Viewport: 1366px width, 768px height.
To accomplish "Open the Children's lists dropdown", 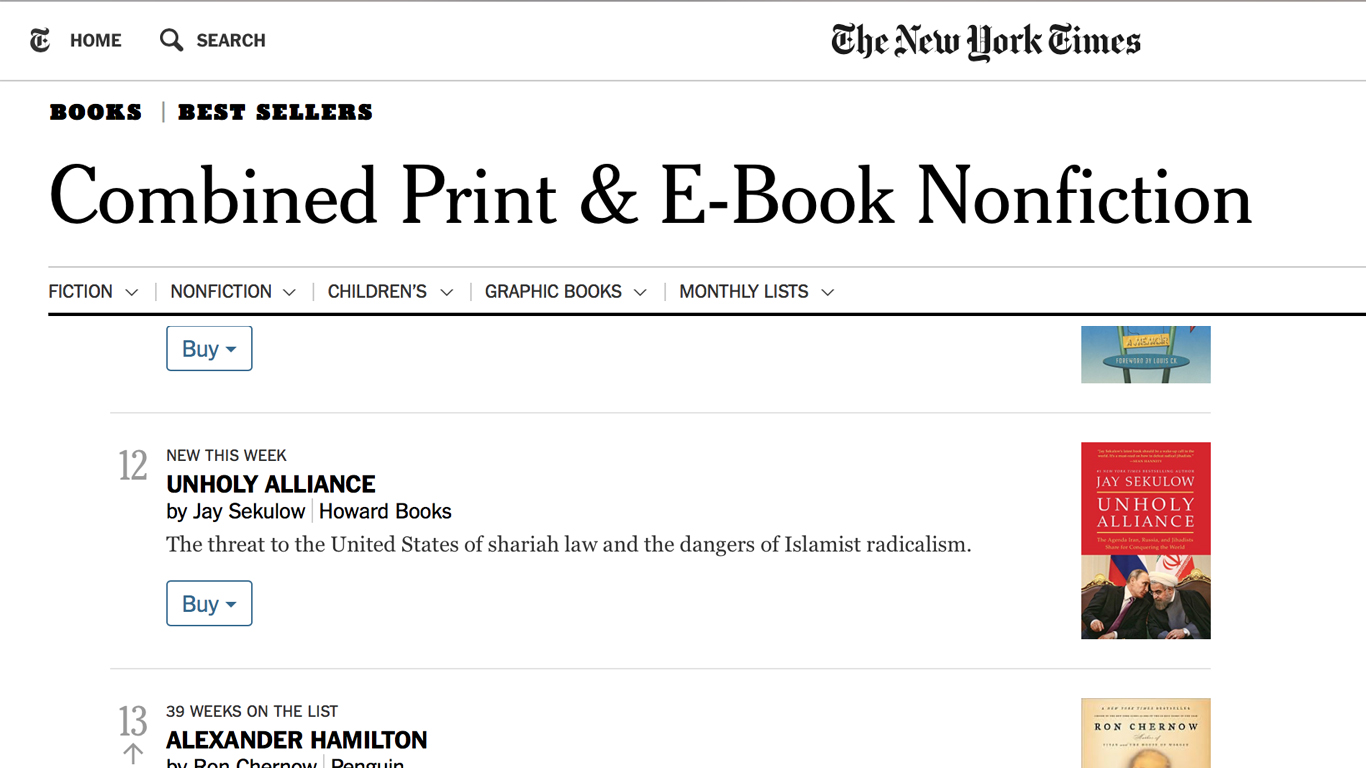I will coord(390,292).
